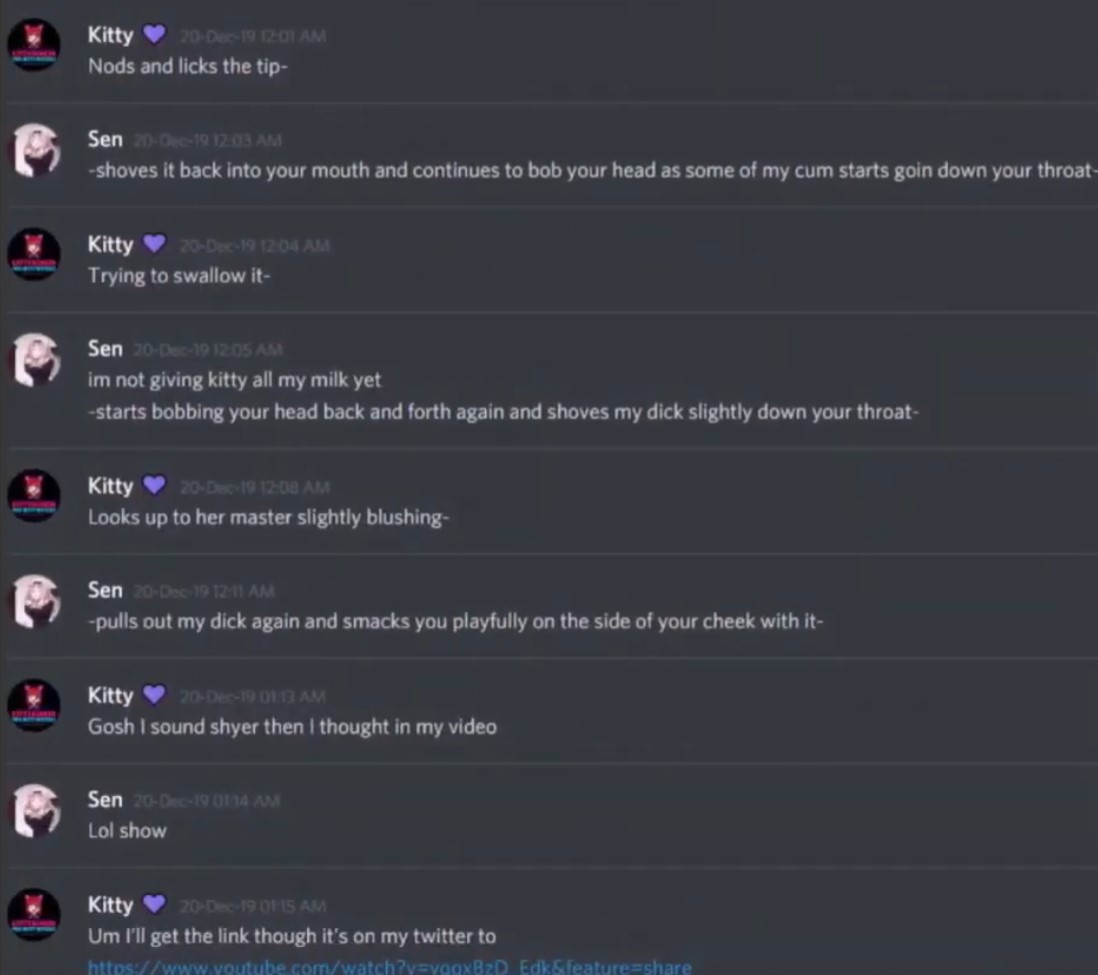This screenshot has width=1098, height=975.
Task: Click the Kitty username on the 12:08 AM message
Action: [111, 485]
